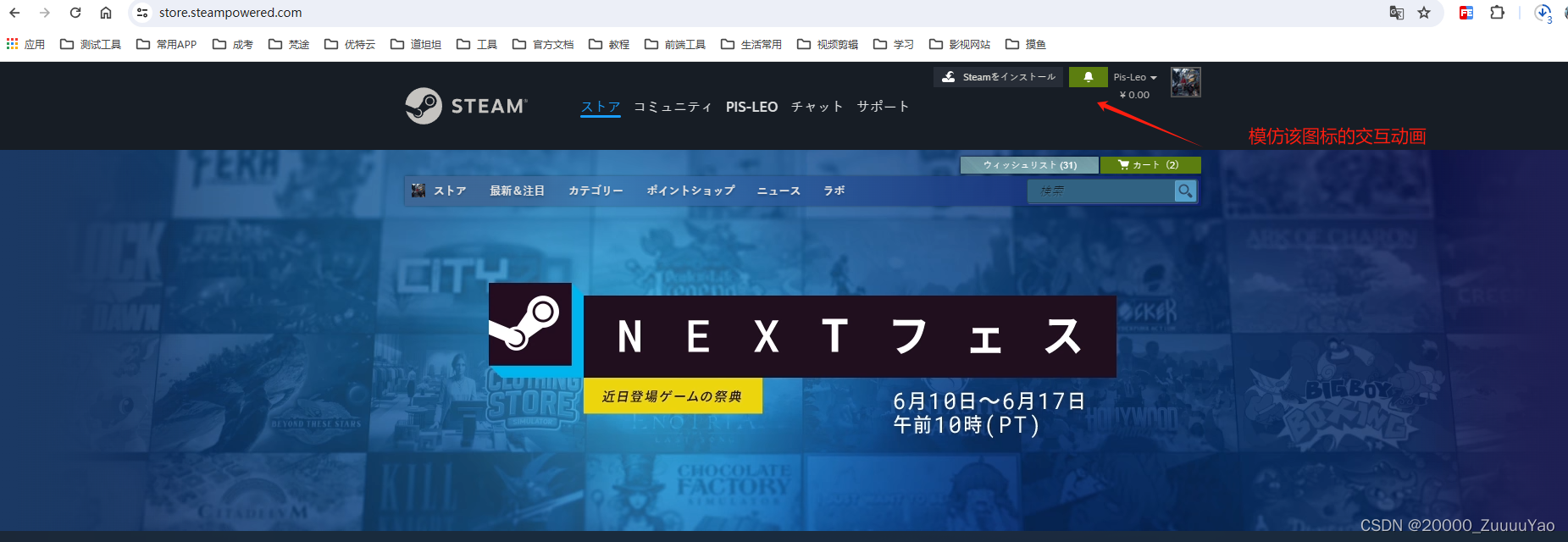1568x542 pixels.
Task: Open the 摸鱼 bookmark folder
Action: coord(1026,44)
